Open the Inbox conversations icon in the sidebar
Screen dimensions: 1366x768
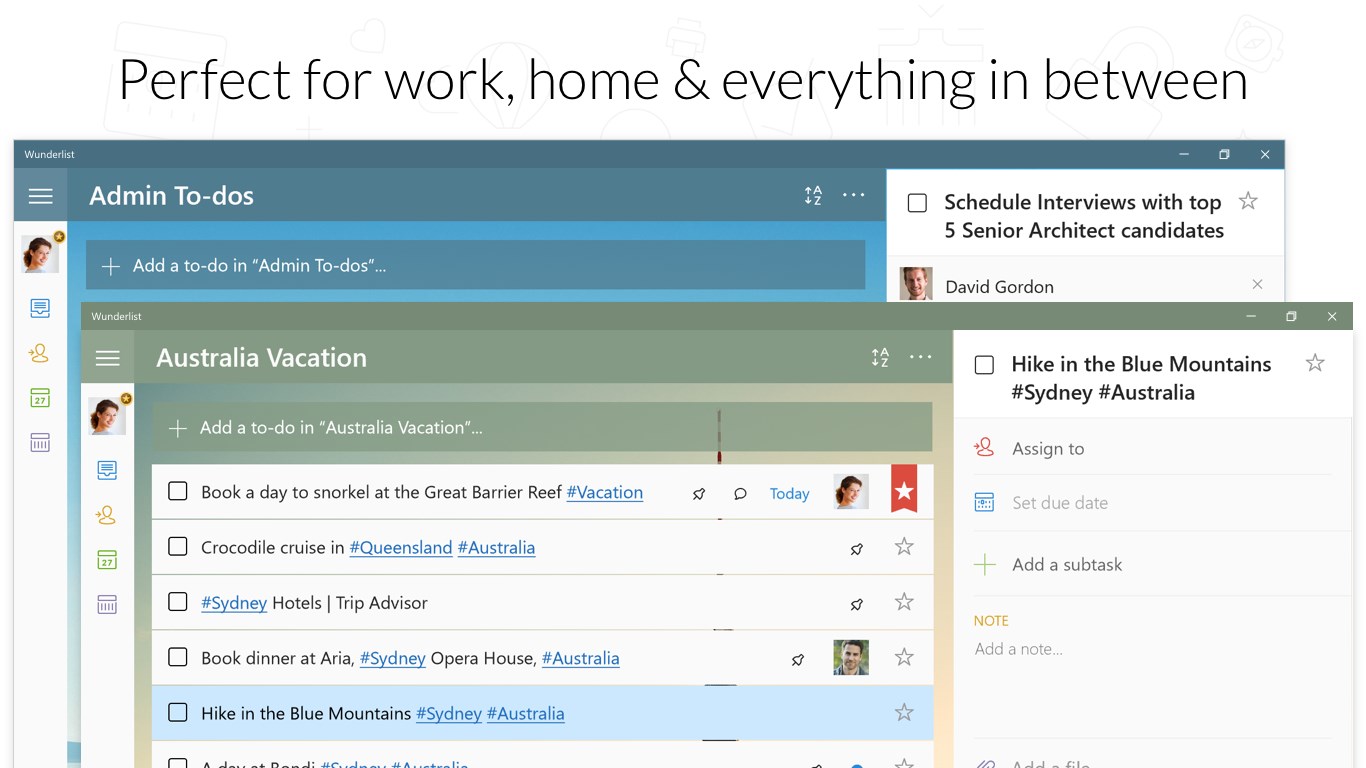point(107,470)
